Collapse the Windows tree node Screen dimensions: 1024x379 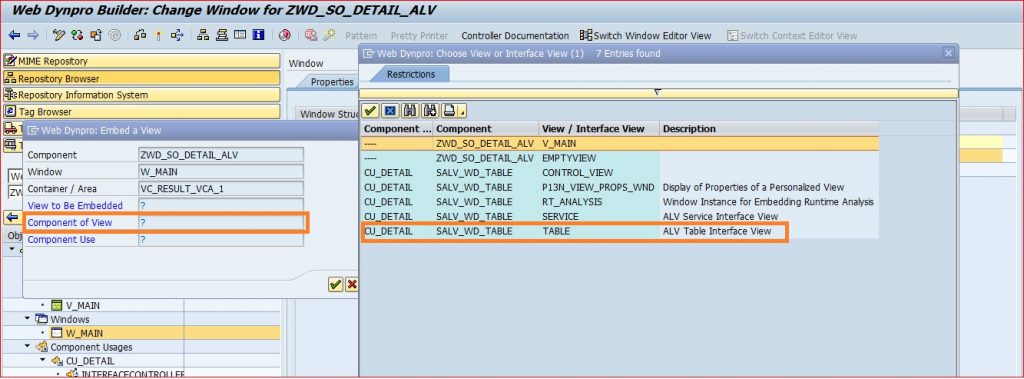tap(27, 319)
